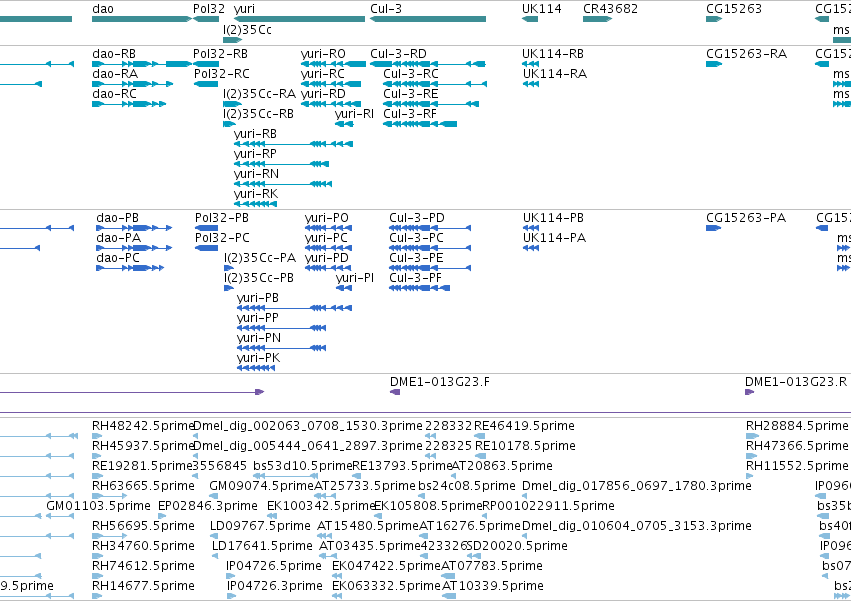Select BAC end DME1-013G23.R
This screenshot has width=851, height=601.
[x=796, y=382]
